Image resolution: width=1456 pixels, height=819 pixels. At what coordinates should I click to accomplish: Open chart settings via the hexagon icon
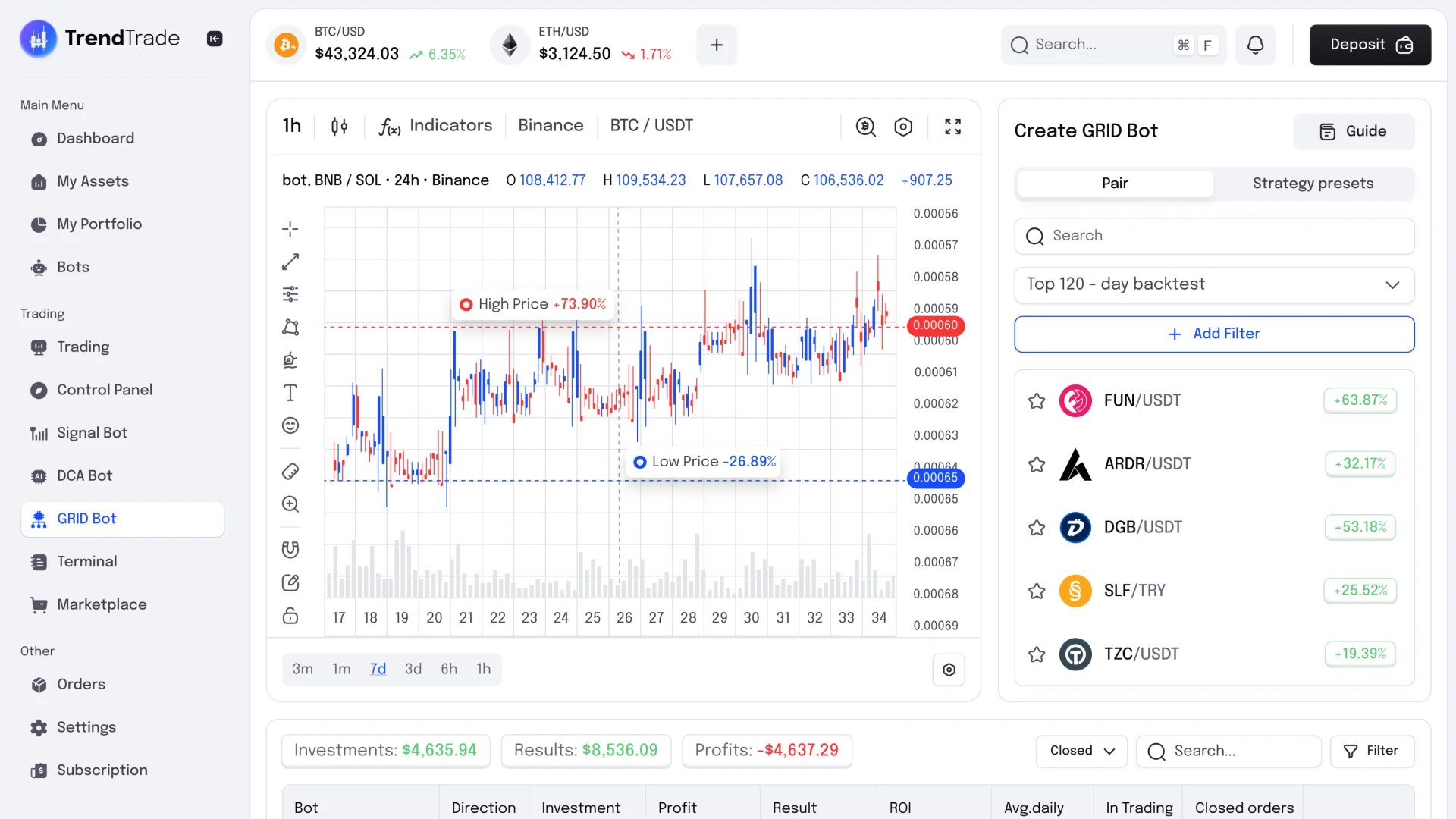pos(903,126)
